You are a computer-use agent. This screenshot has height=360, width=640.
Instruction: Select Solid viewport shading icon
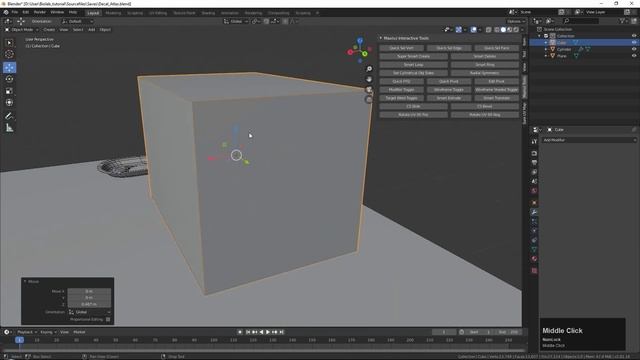pos(503,30)
